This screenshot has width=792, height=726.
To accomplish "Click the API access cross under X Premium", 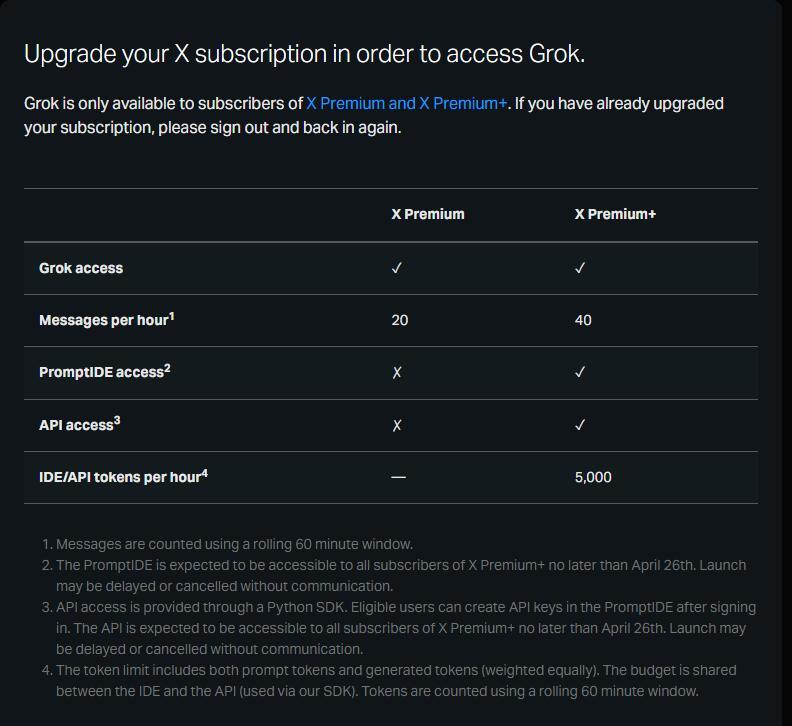I will point(397,425).
